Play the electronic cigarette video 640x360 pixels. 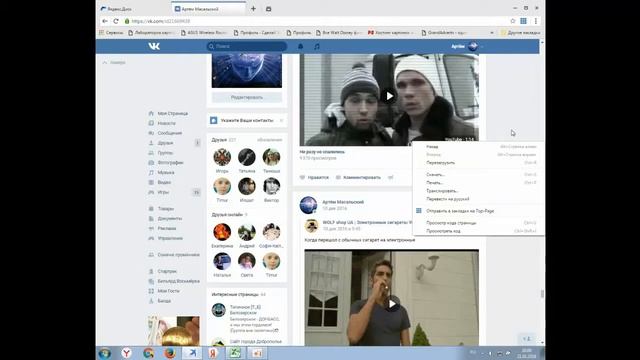coord(392,304)
